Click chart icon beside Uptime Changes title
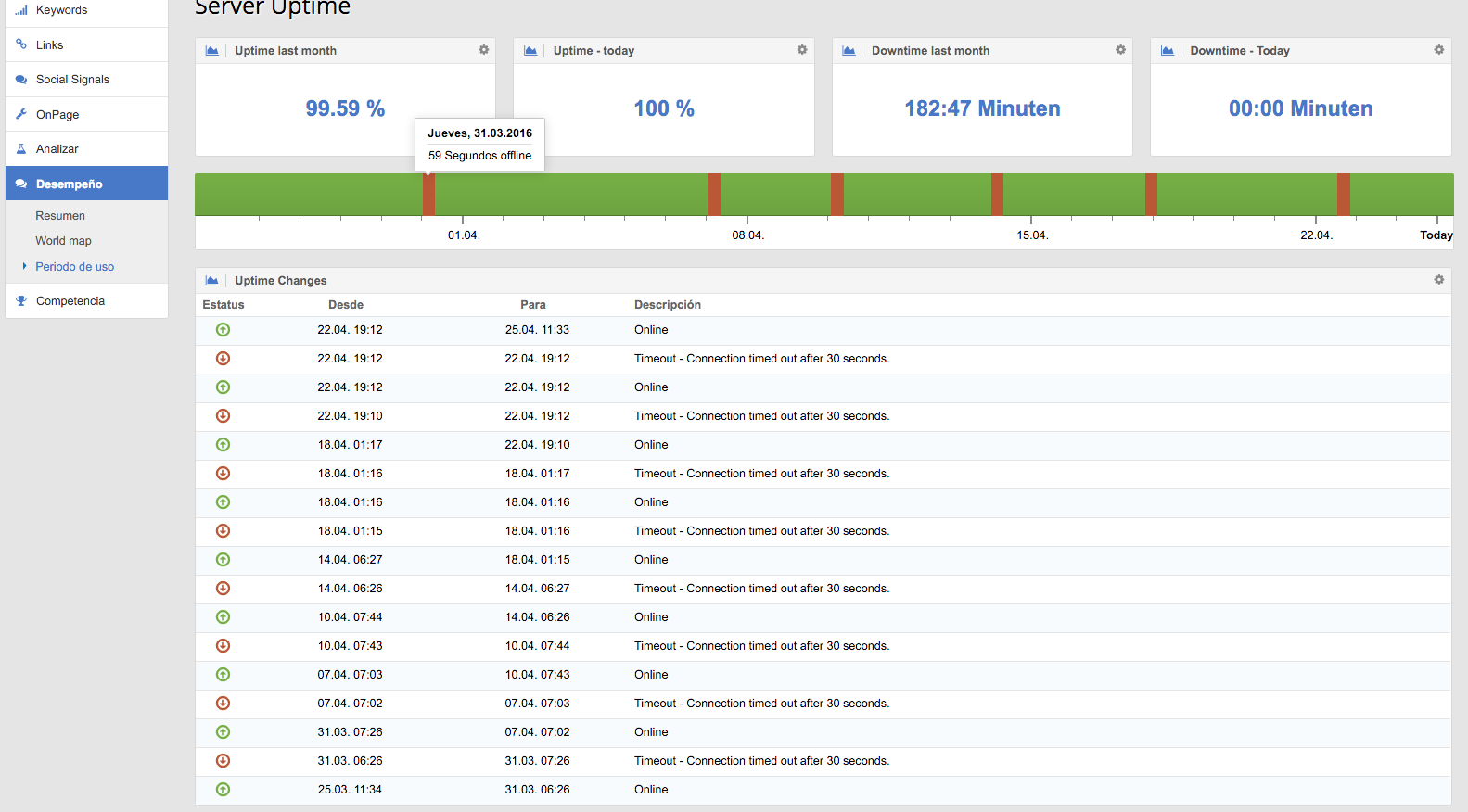The height and width of the screenshot is (812, 1468). click(212, 281)
